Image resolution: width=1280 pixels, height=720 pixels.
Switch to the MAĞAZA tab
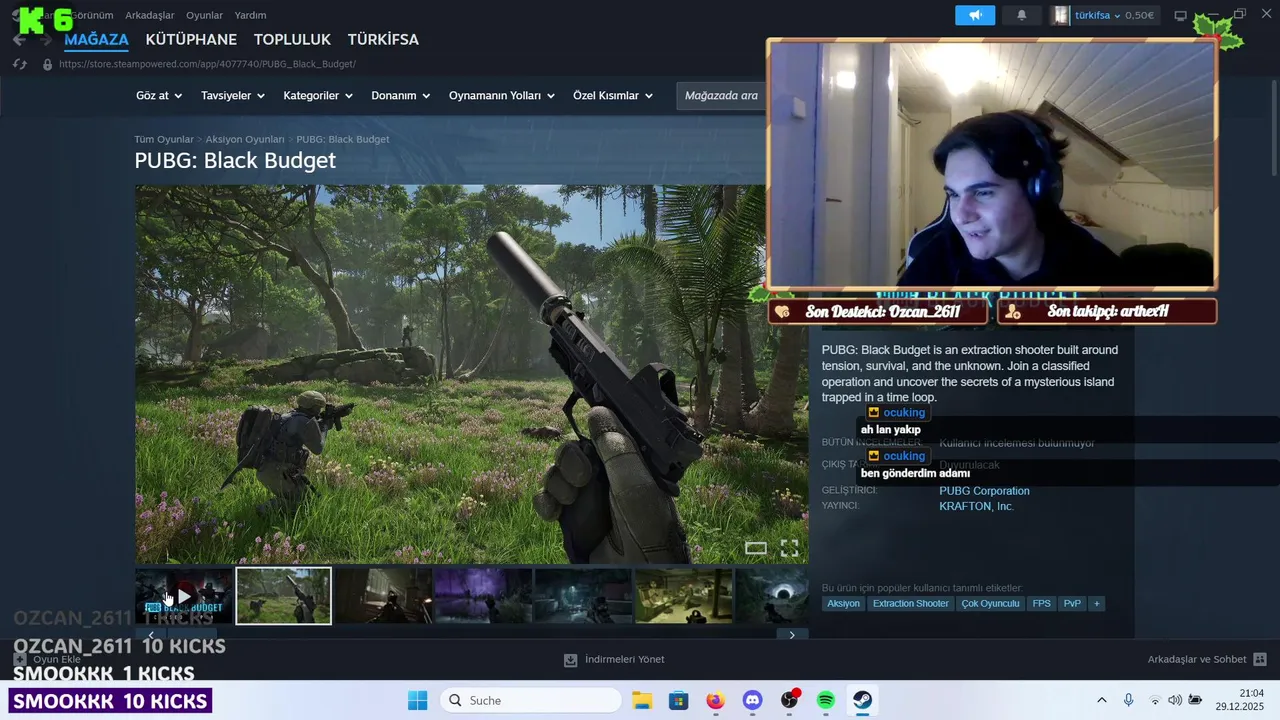tap(97, 40)
